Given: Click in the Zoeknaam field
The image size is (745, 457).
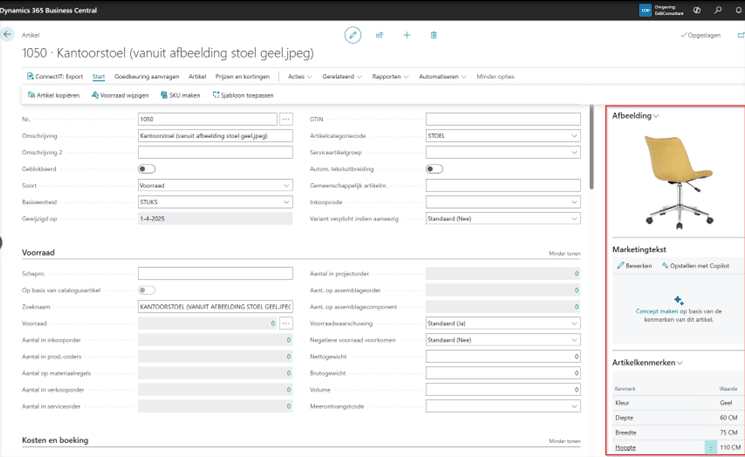Looking at the screenshot, I should 215,307.
